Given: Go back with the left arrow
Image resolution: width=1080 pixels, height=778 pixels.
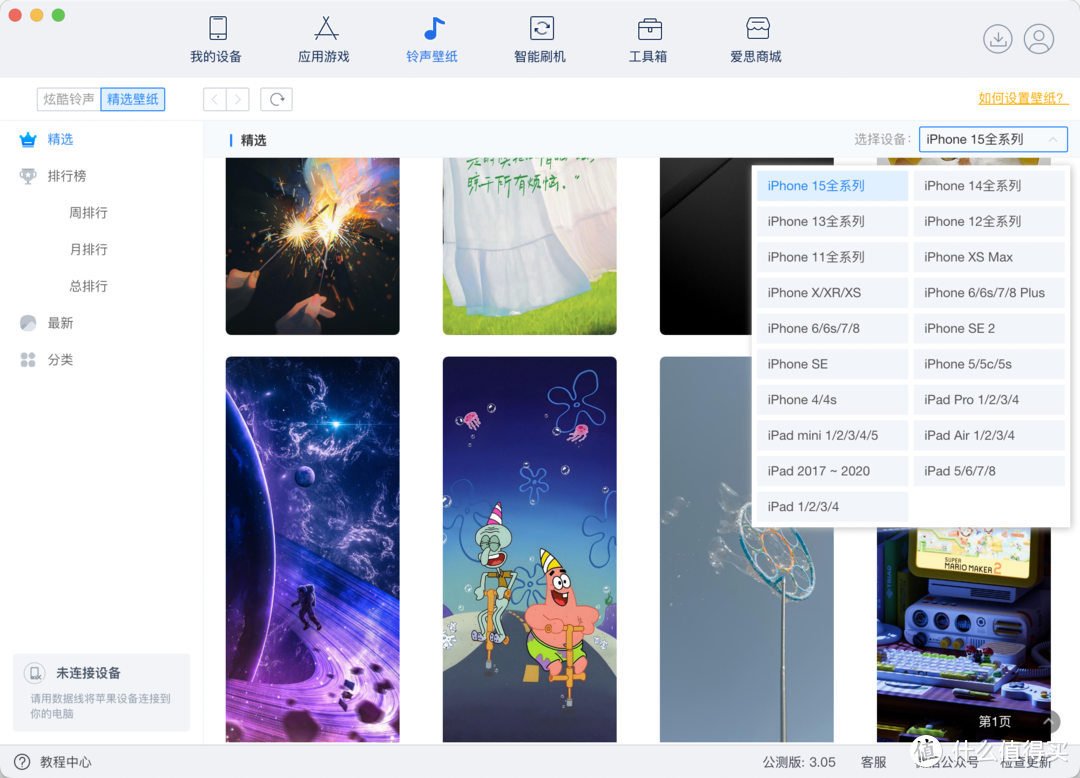Looking at the screenshot, I should coord(215,99).
